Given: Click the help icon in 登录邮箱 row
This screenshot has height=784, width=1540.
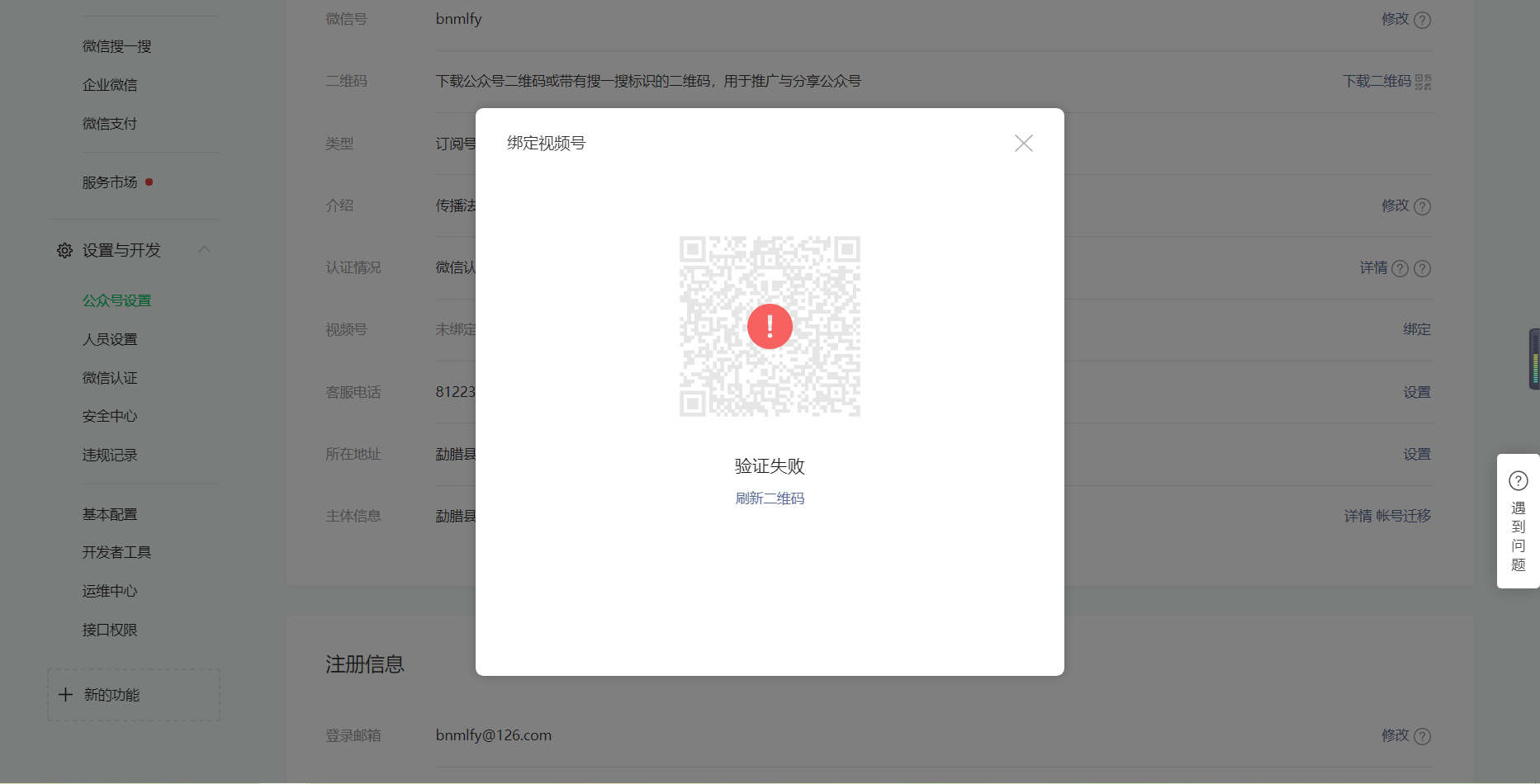Looking at the screenshot, I should coord(1422,736).
